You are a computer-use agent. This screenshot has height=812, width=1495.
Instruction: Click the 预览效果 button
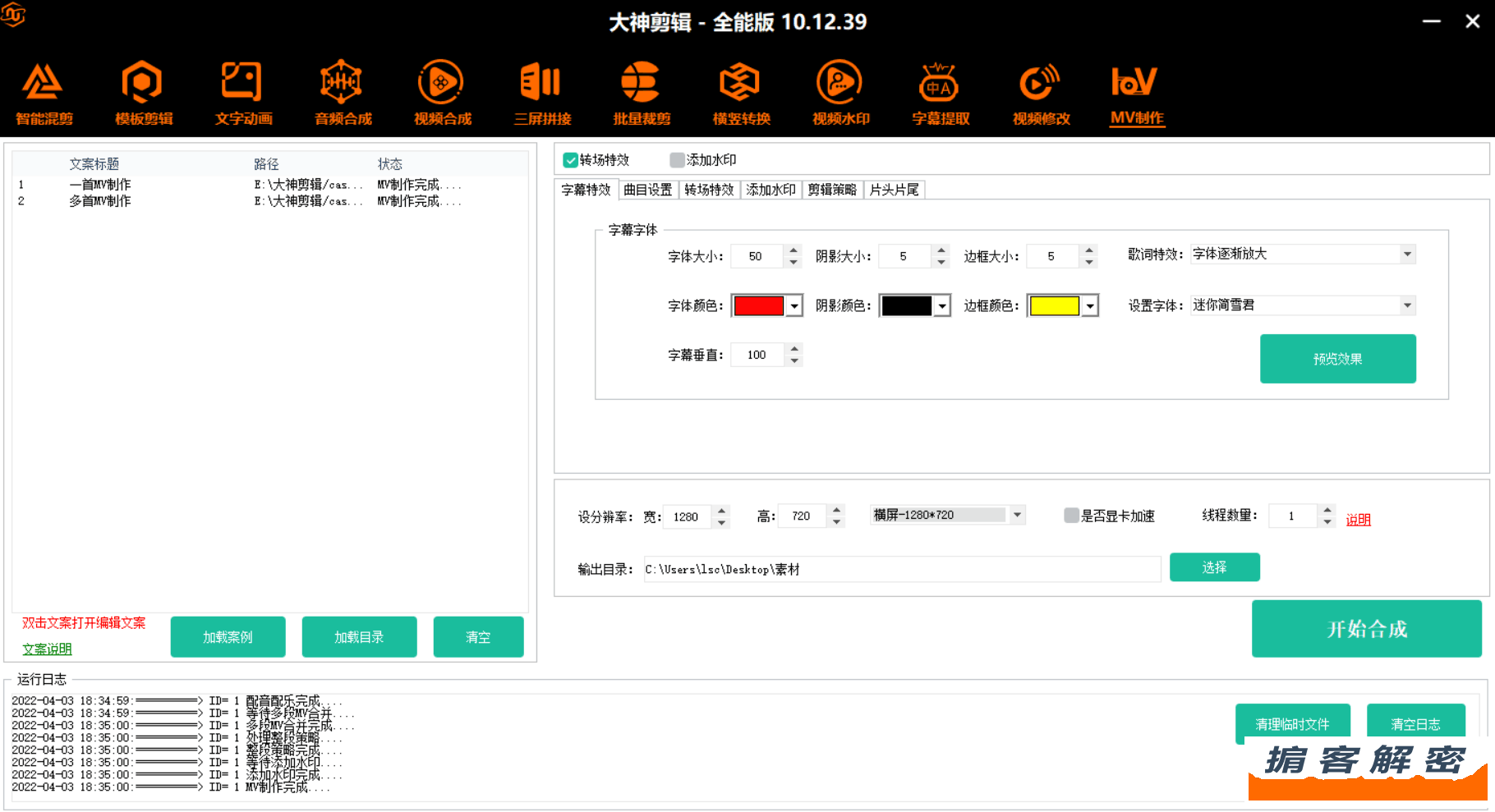point(1337,359)
